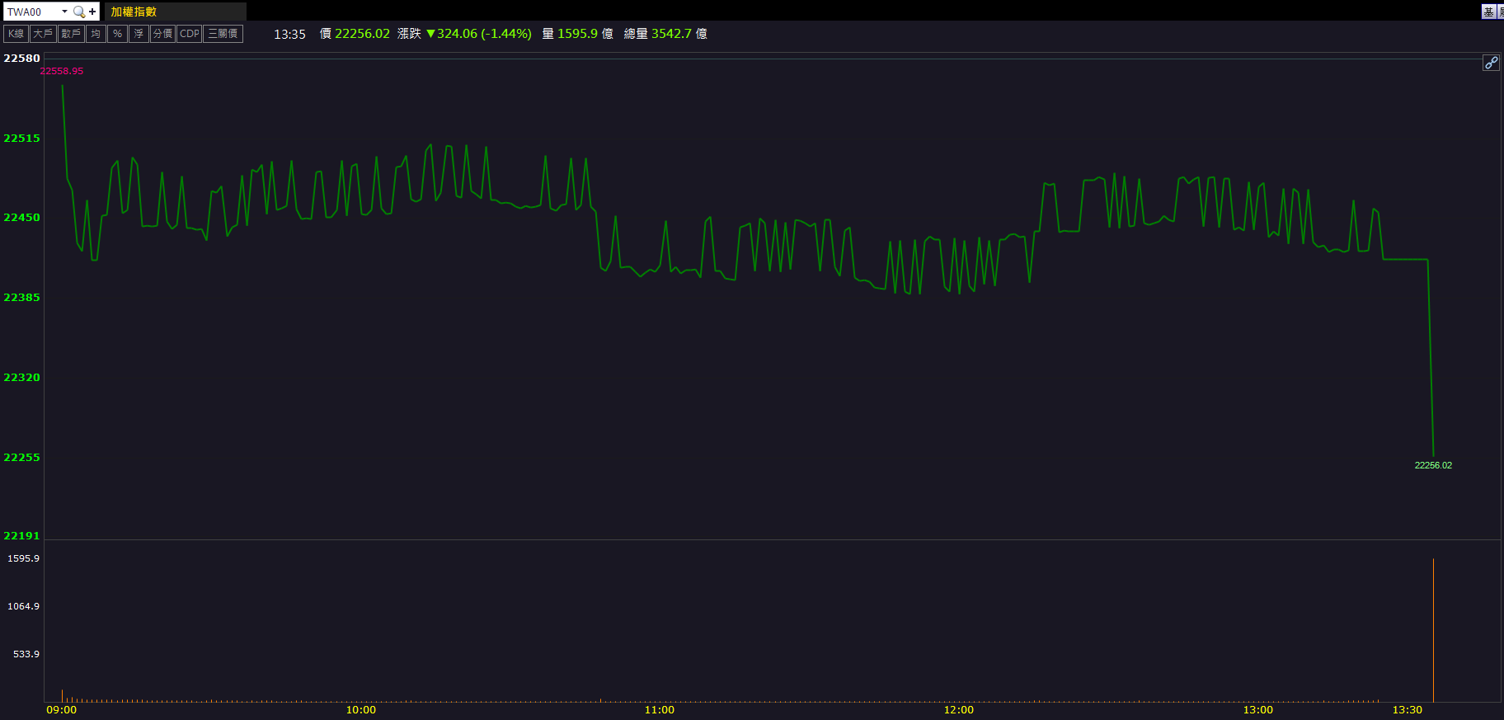Click the high marker label 22558.95
The width and height of the screenshot is (1504, 720).
coord(62,71)
